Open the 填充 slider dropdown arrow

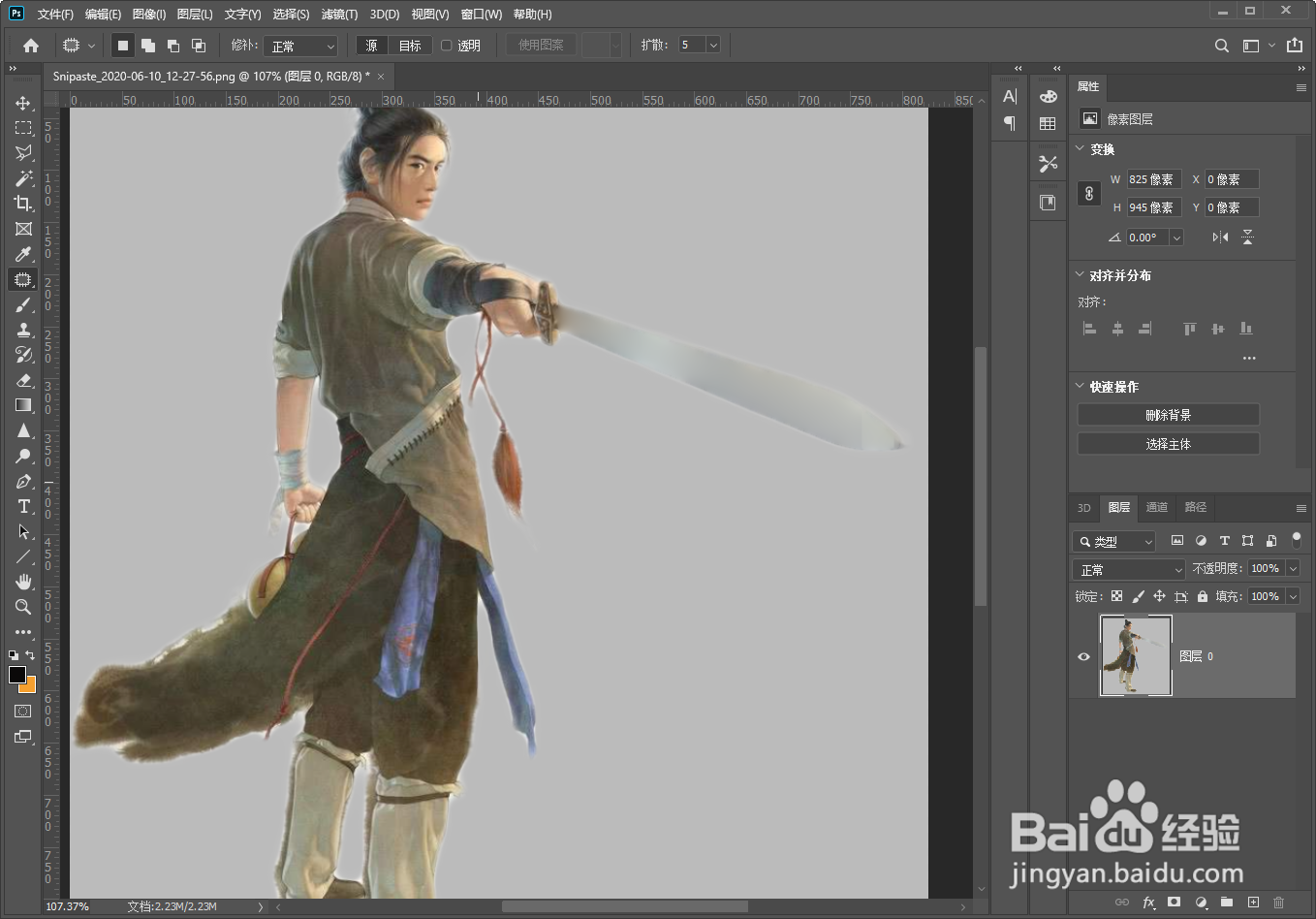pyautogui.click(x=1293, y=596)
